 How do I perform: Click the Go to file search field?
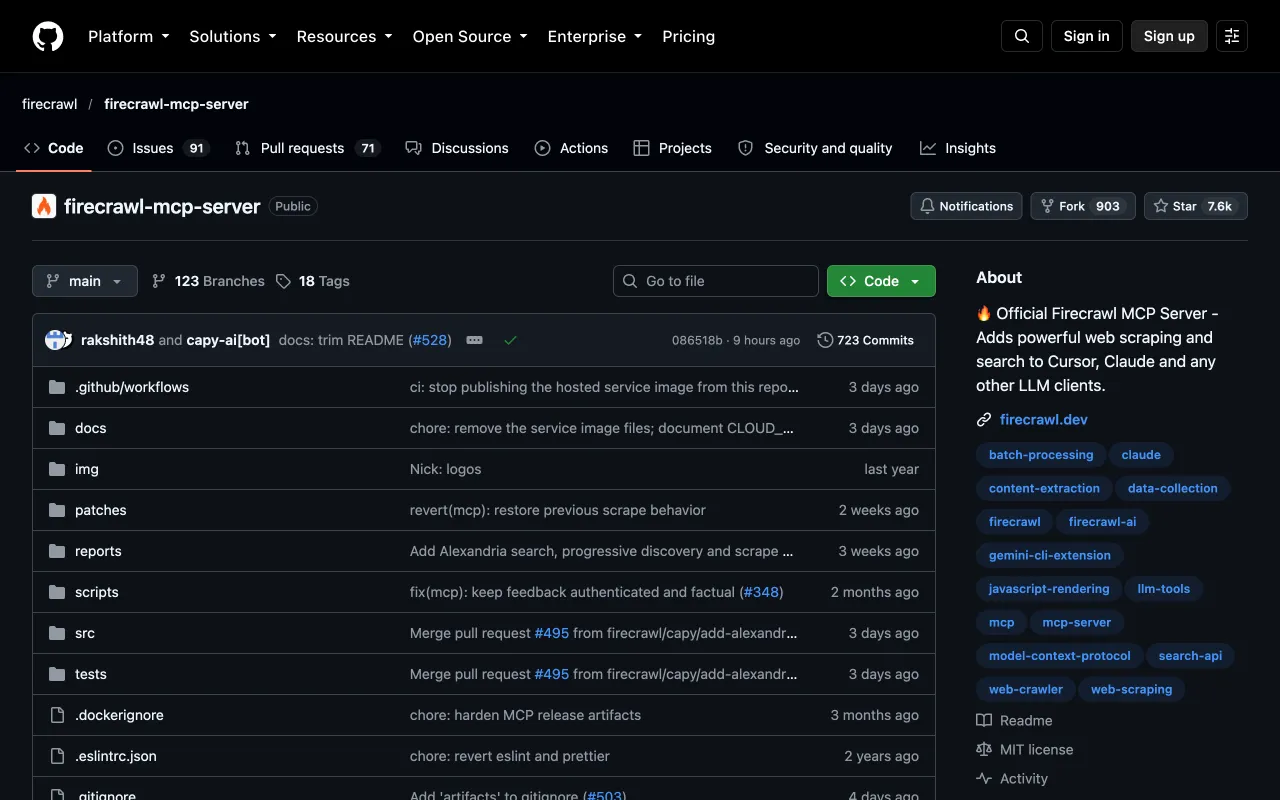pyautogui.click(x=716, y=281)
